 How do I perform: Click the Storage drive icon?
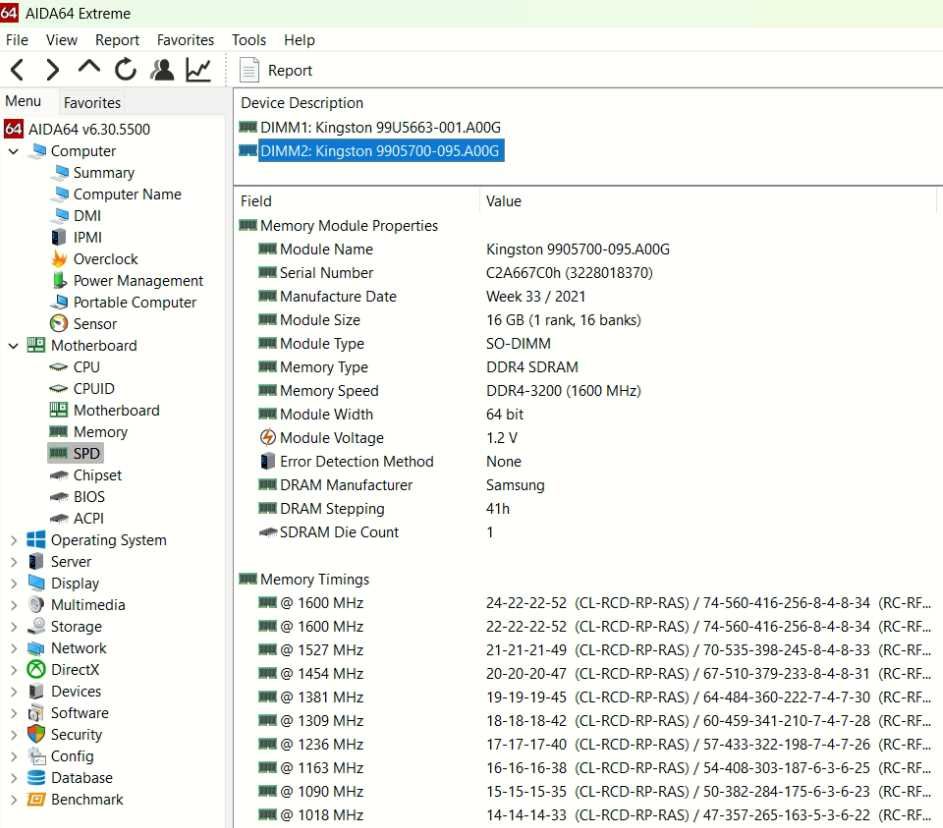coord(36,627)
